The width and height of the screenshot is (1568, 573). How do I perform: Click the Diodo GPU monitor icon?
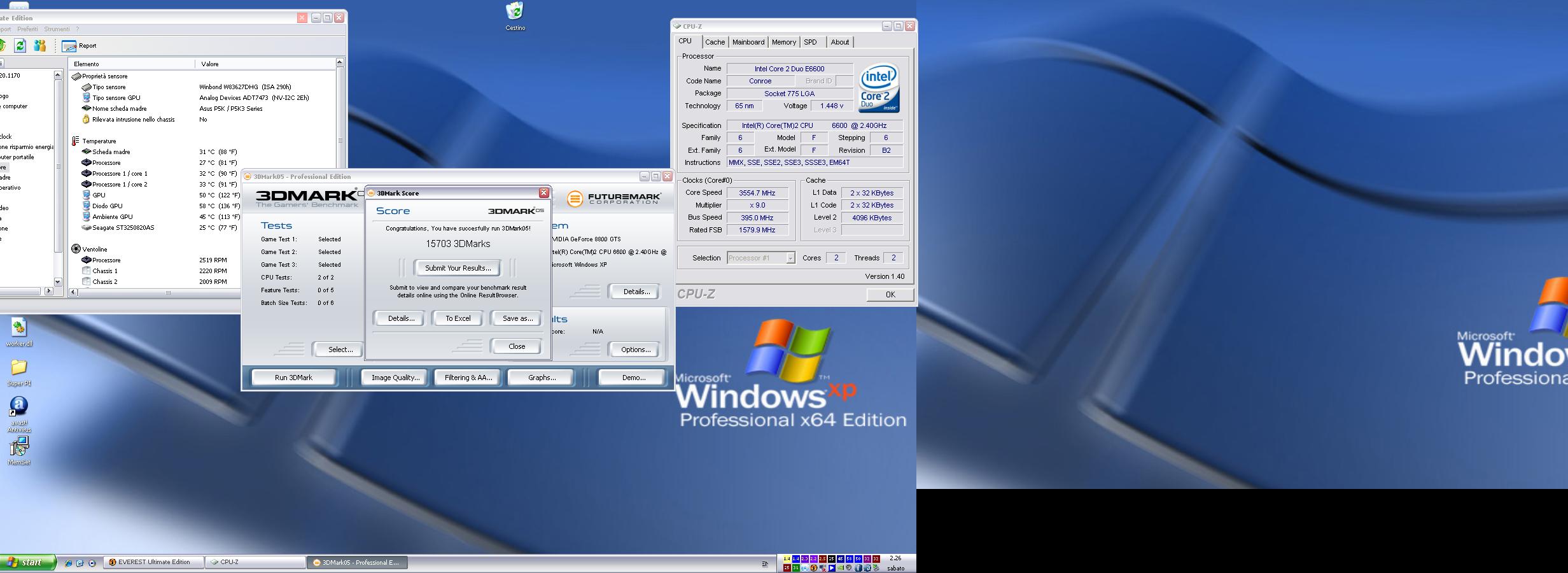coord(87,206)
